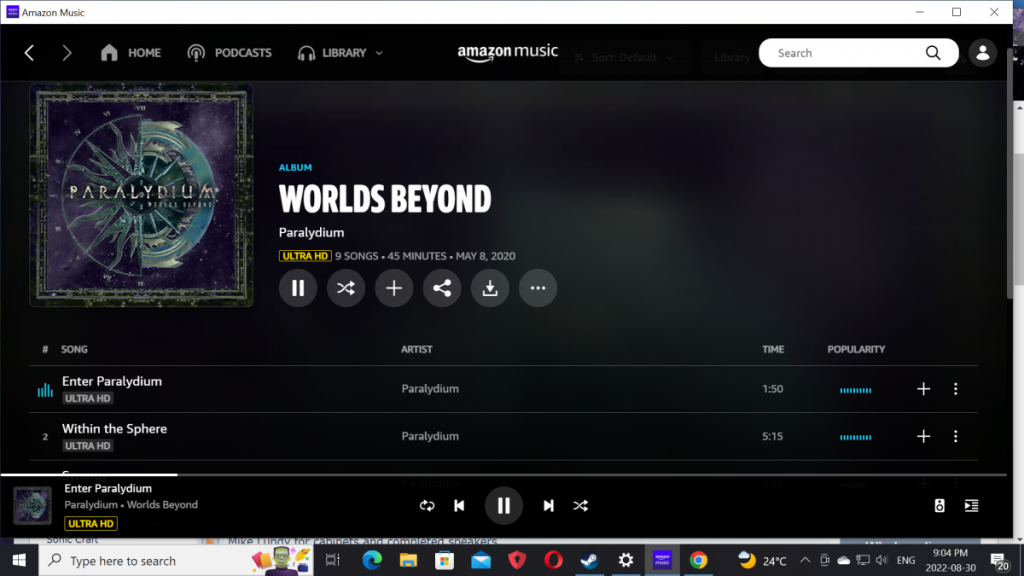
Task: Open File Explorer from the taskbar
Action: tap(408, 560)
